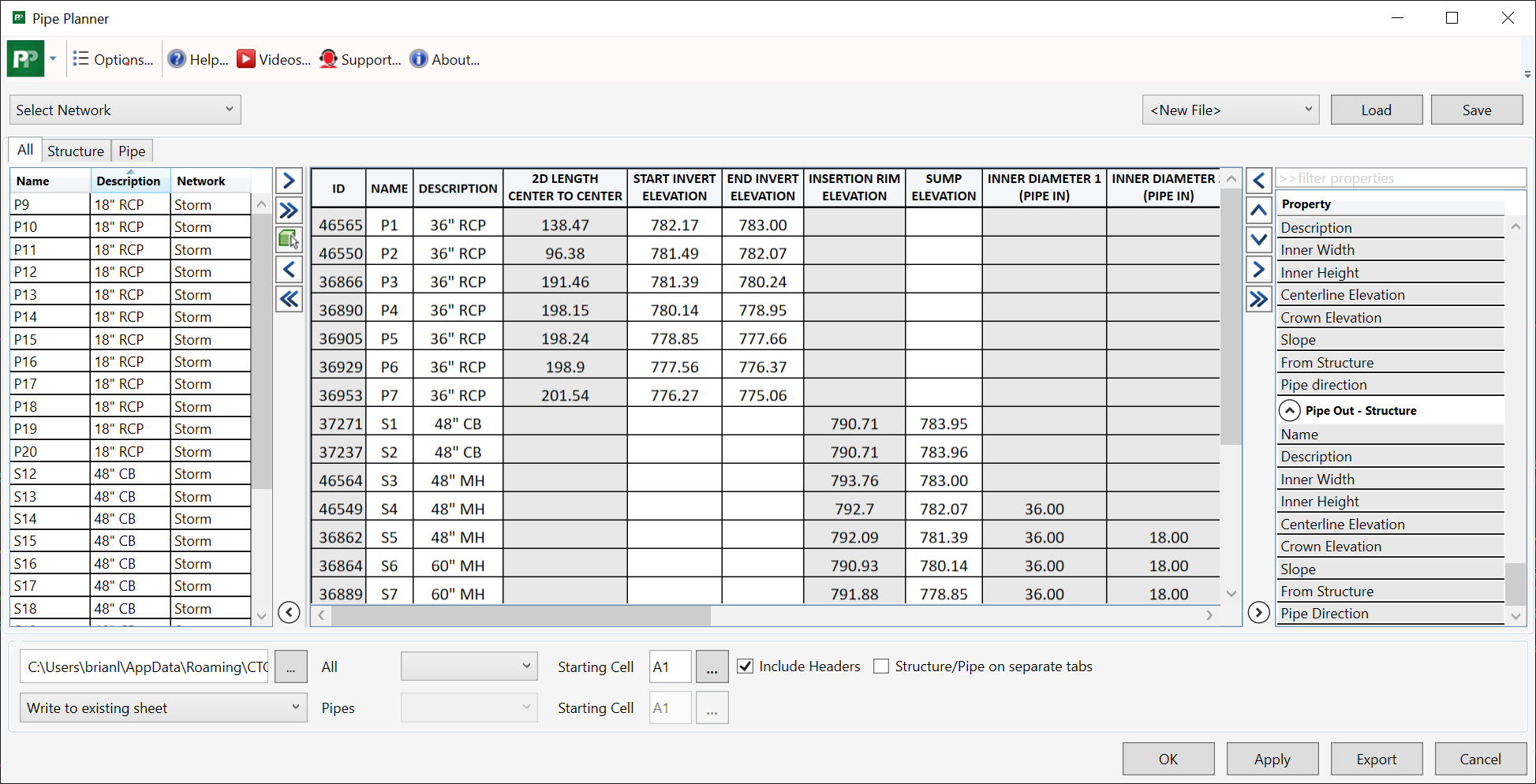Click the file path input field
The image size is (1536, 784).
[x=144, y=666]
